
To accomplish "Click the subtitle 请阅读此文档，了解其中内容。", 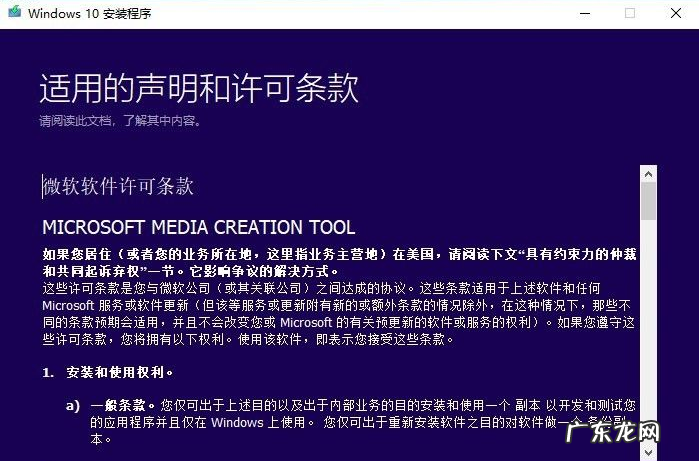I will [120, 120].
